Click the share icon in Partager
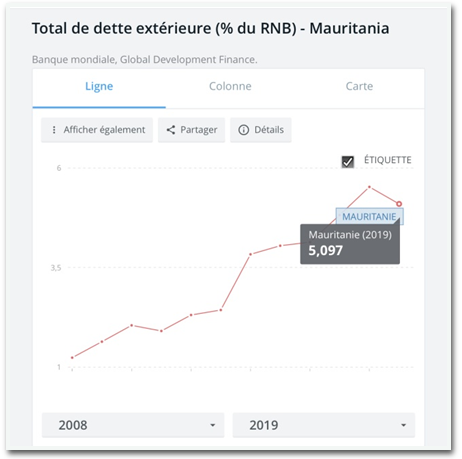 [171, 130]
